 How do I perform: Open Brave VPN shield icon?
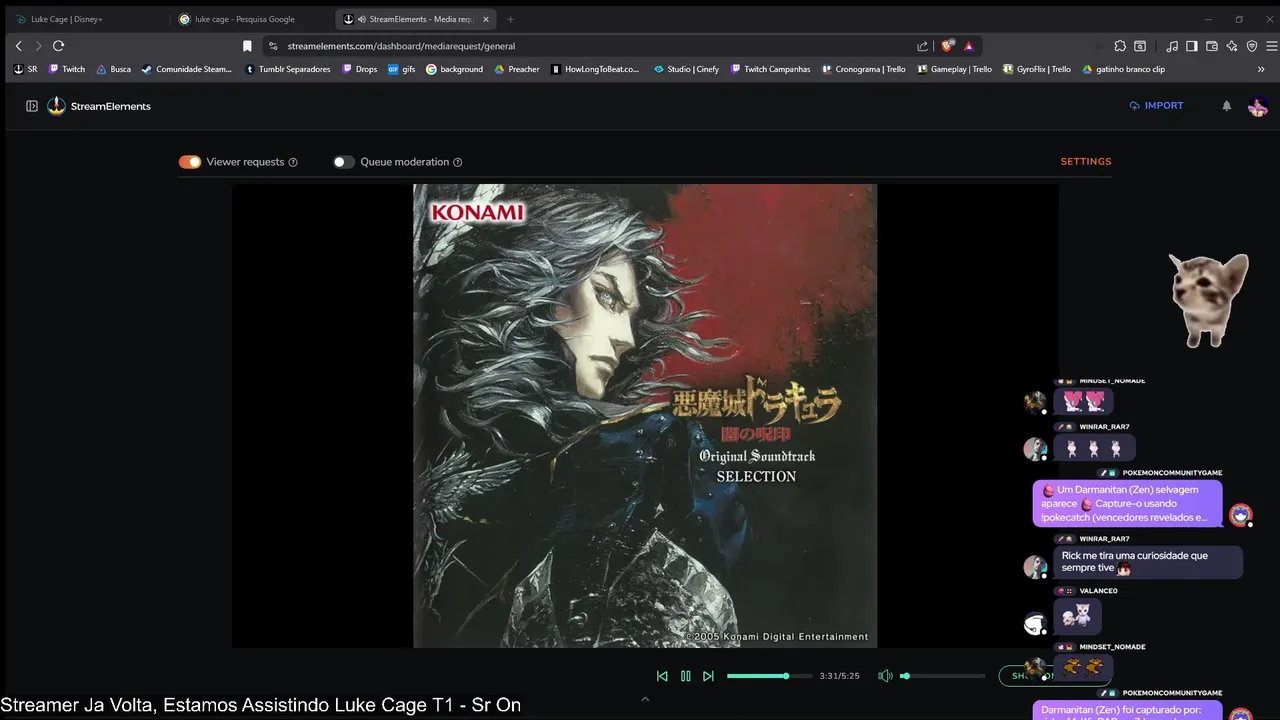[1252, 46]
